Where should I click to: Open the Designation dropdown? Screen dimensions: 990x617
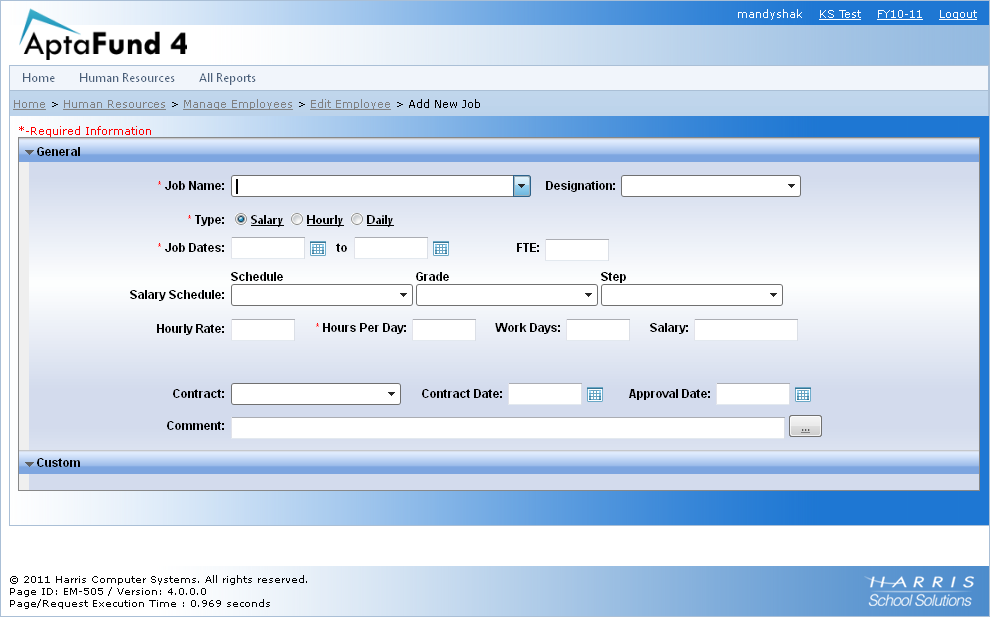tap(711, 186)
